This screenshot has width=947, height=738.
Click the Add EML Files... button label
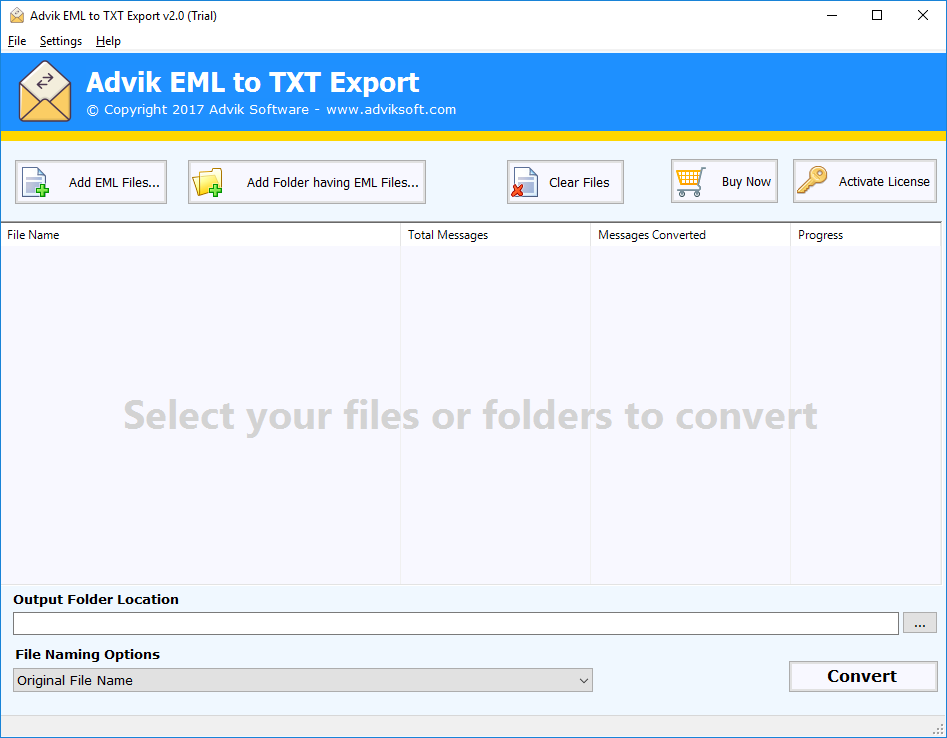114,182
